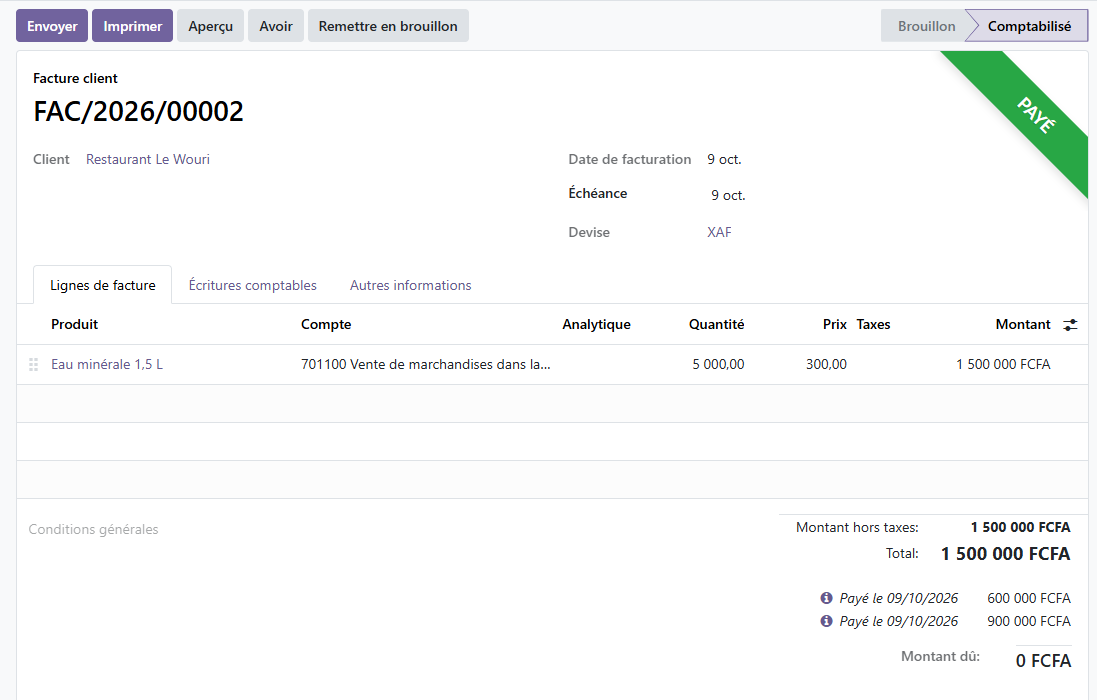Show info for 600 000 FCFA payment
Screen dimensions: 1097x700
coord(826,598)
